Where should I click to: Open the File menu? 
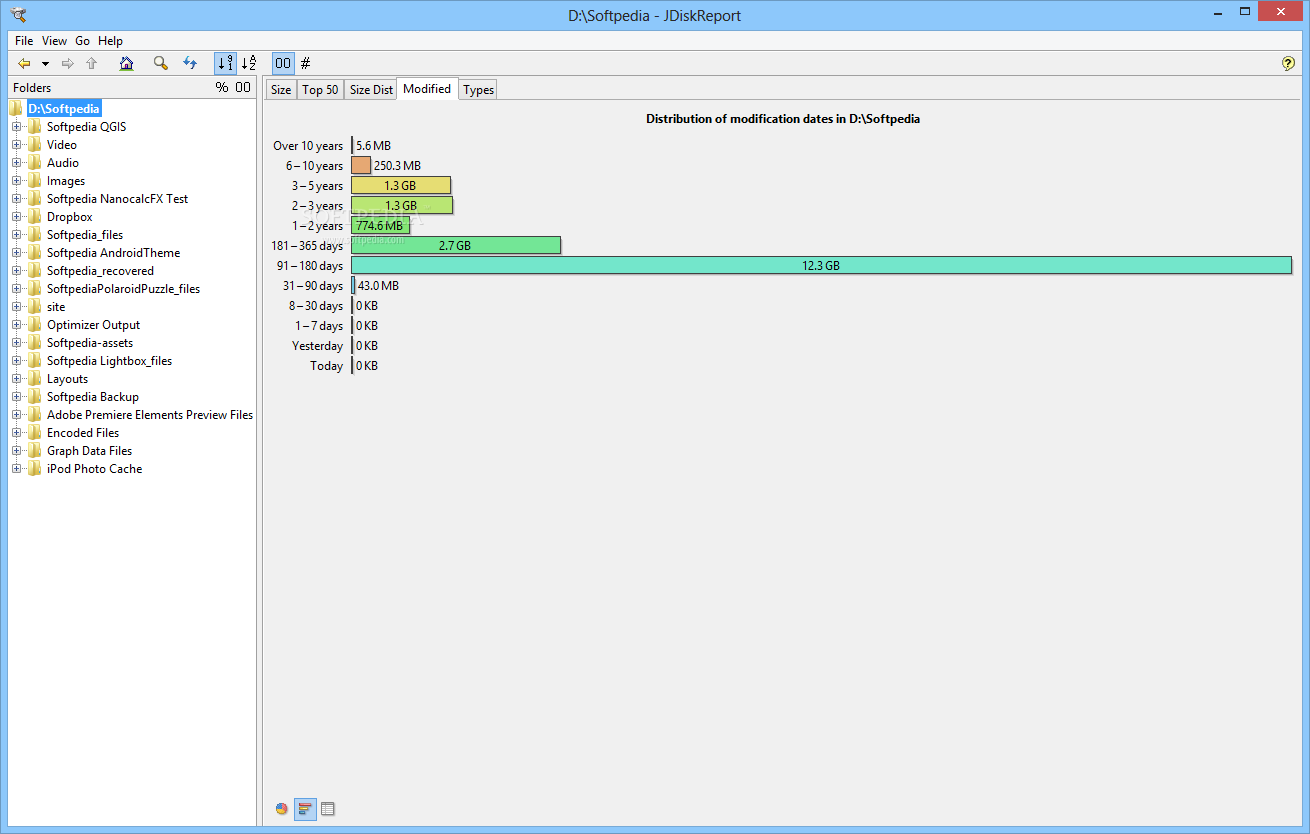coord(24,41)
